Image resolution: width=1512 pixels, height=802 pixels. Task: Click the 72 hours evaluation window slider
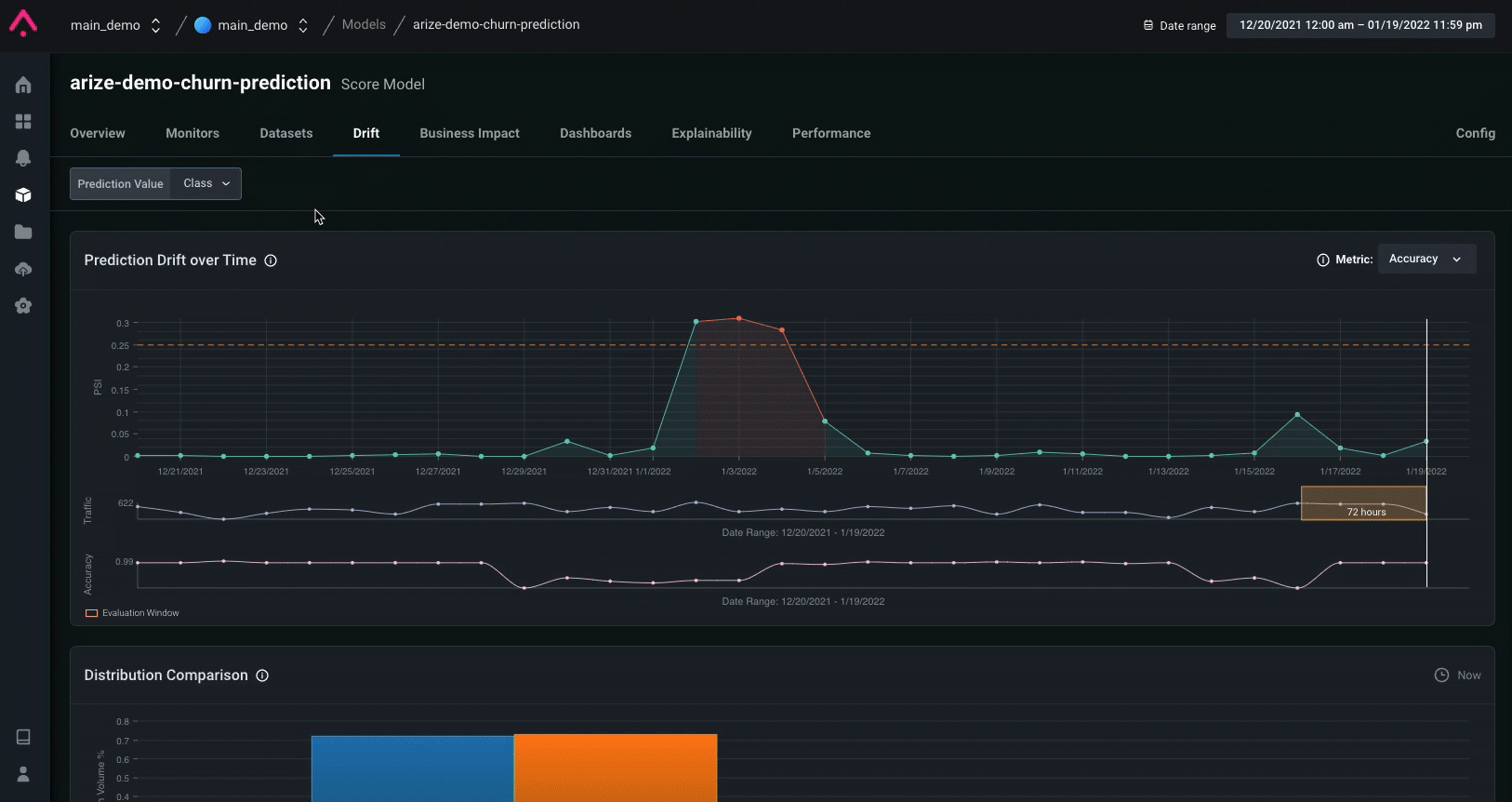pos(1363,503)
